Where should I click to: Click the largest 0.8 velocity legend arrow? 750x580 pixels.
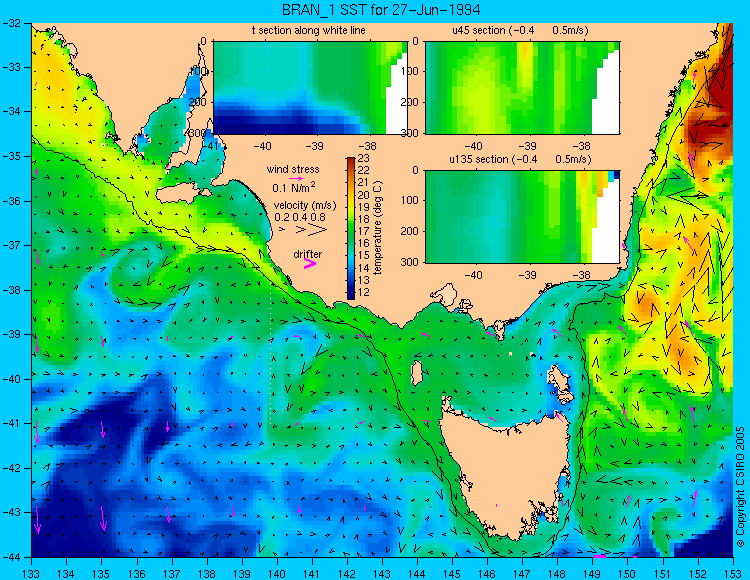317,230
